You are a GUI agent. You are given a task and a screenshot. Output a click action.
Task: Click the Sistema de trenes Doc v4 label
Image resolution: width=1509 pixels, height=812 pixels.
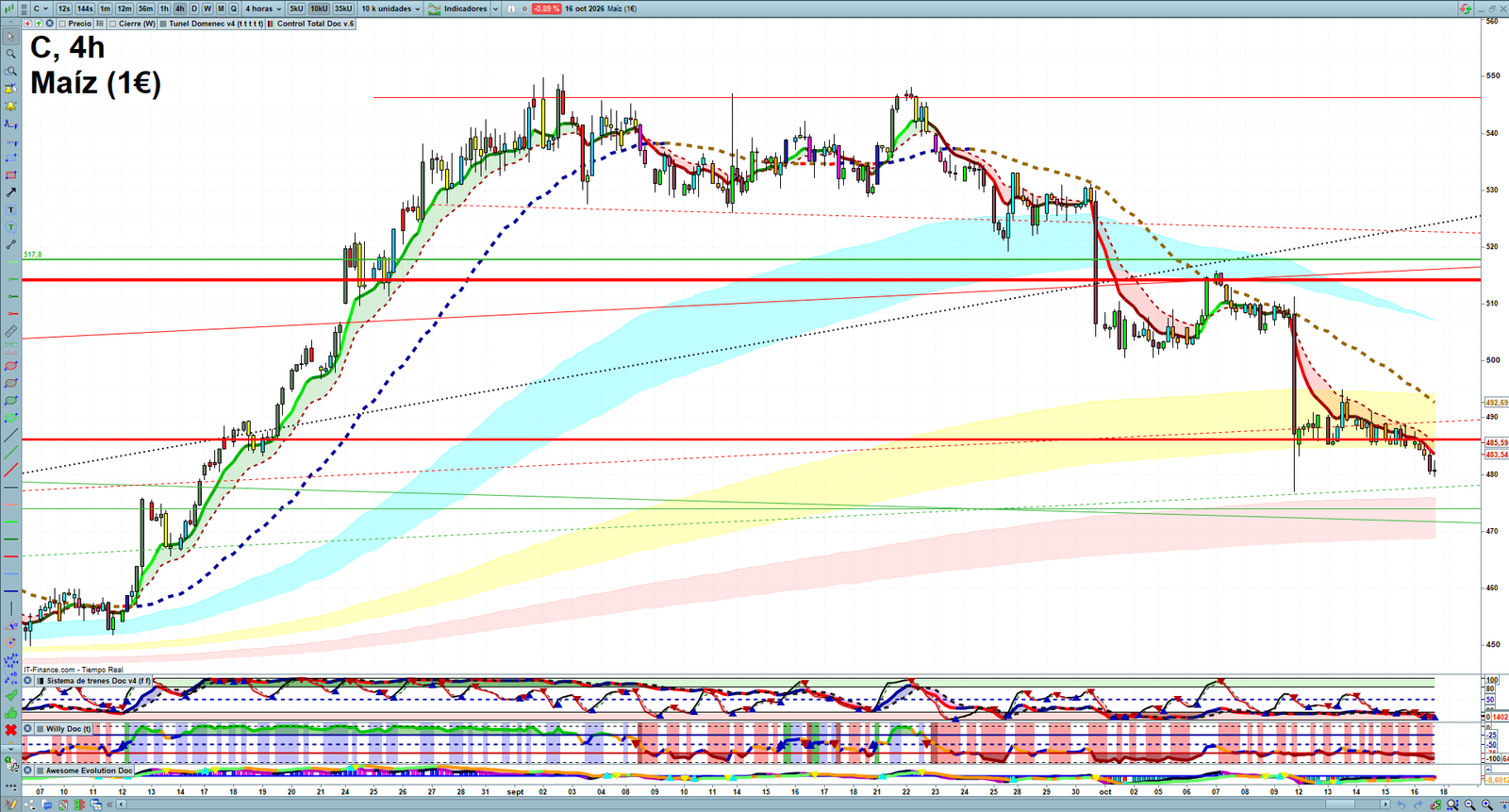(x=97, y=681)
